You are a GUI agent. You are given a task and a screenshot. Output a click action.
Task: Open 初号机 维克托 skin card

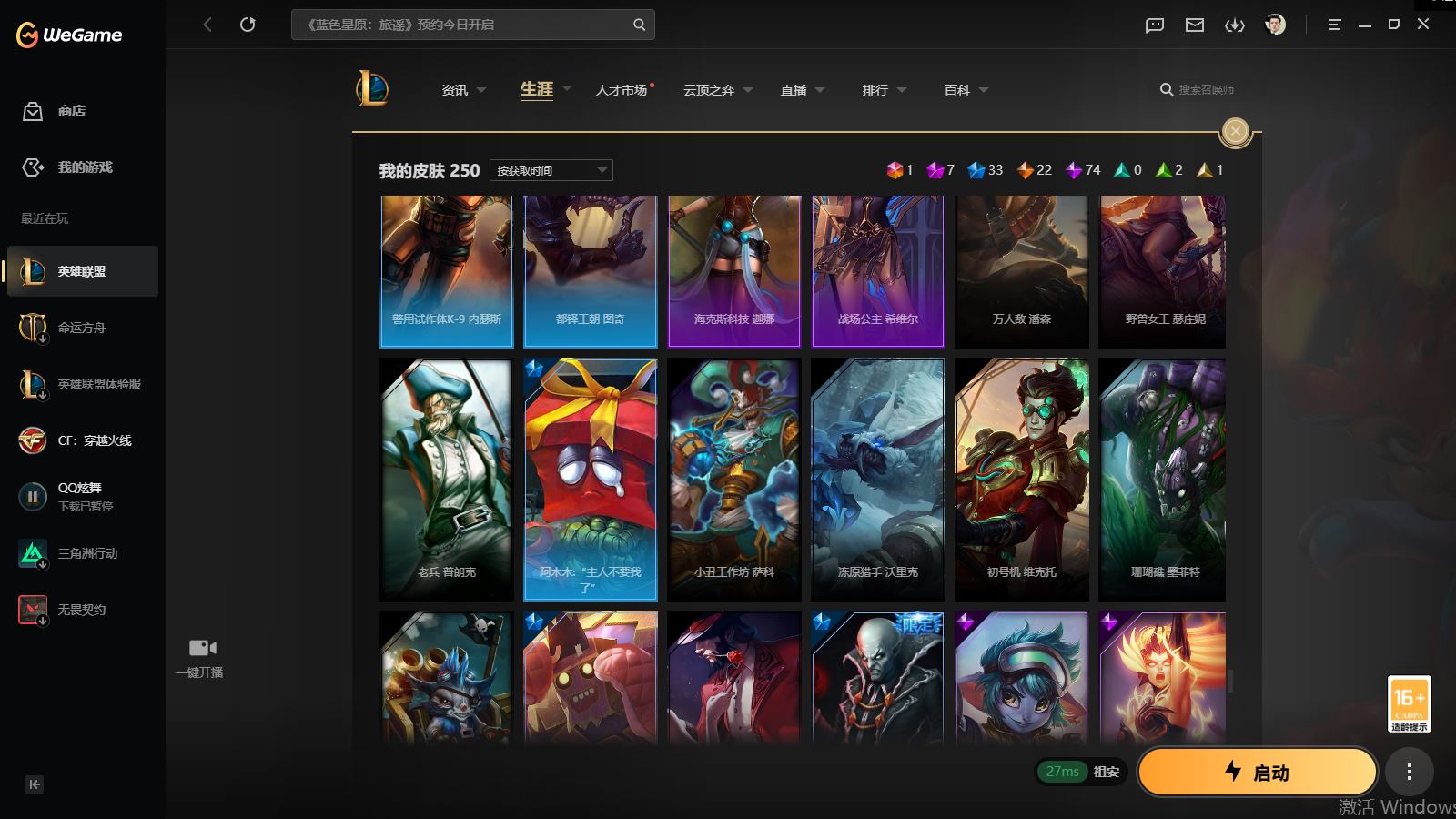(1022, 480)
